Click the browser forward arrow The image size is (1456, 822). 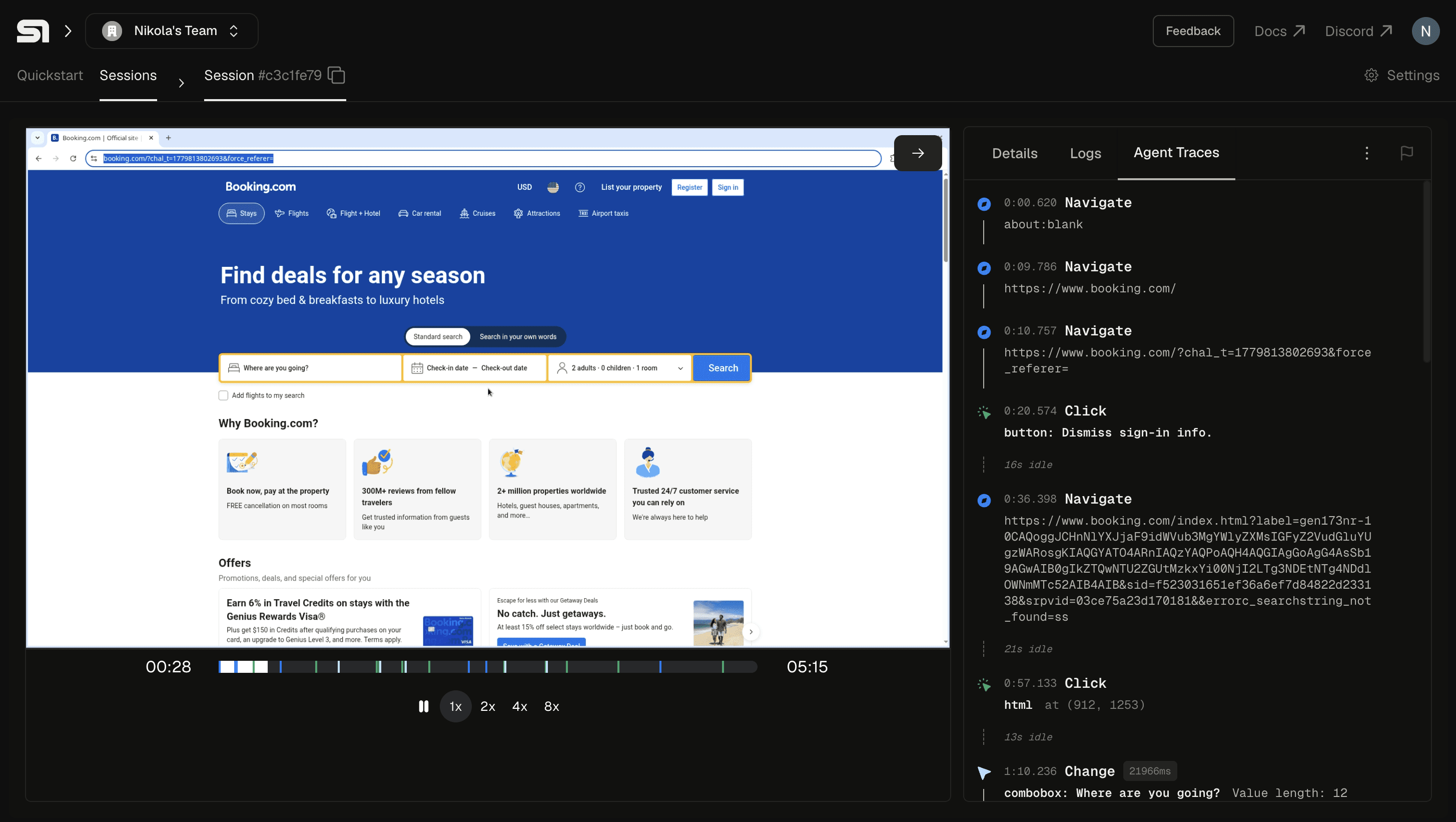coord(56,158)
